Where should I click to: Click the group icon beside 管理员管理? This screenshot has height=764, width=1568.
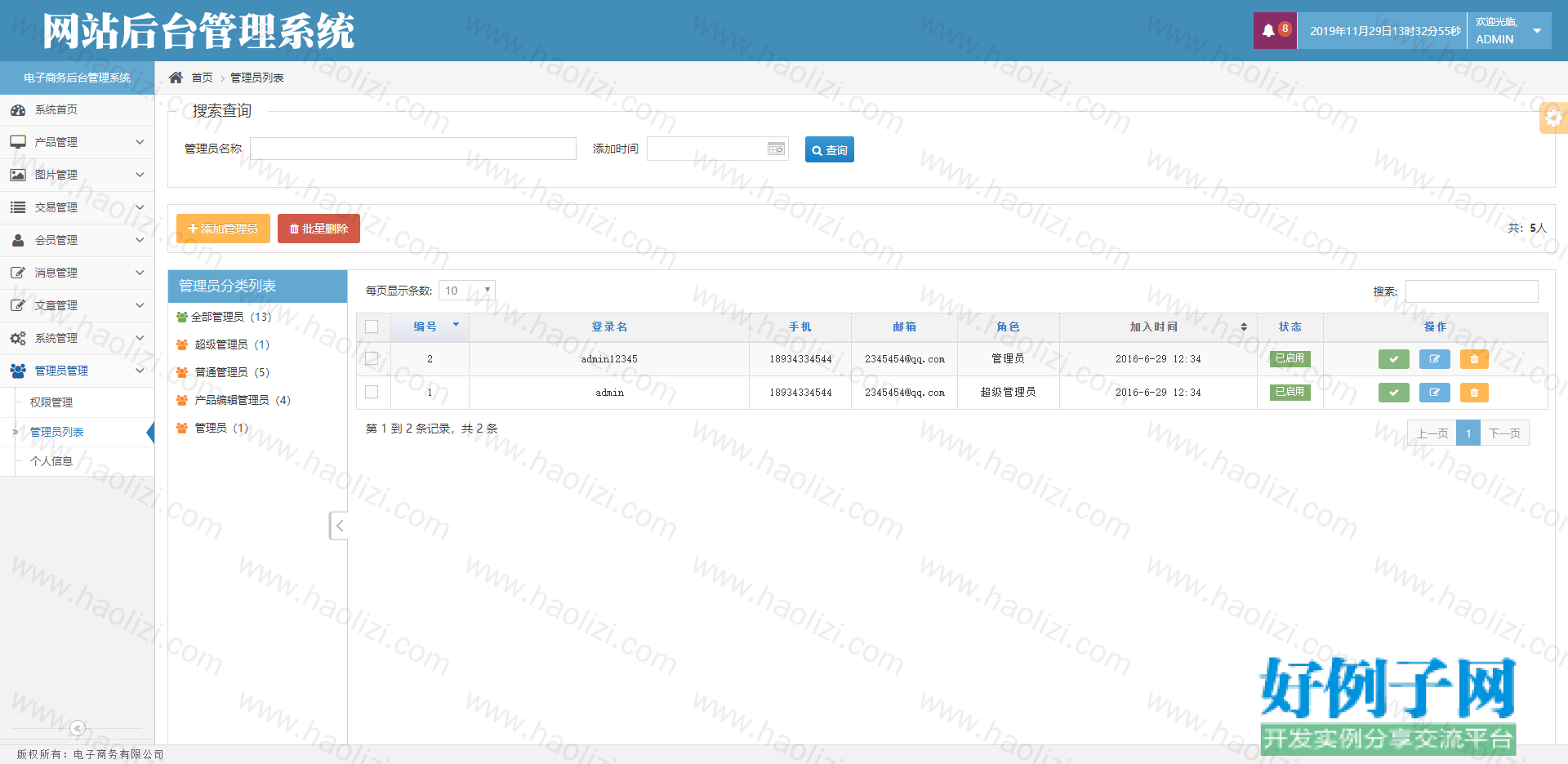click(18, 371)
